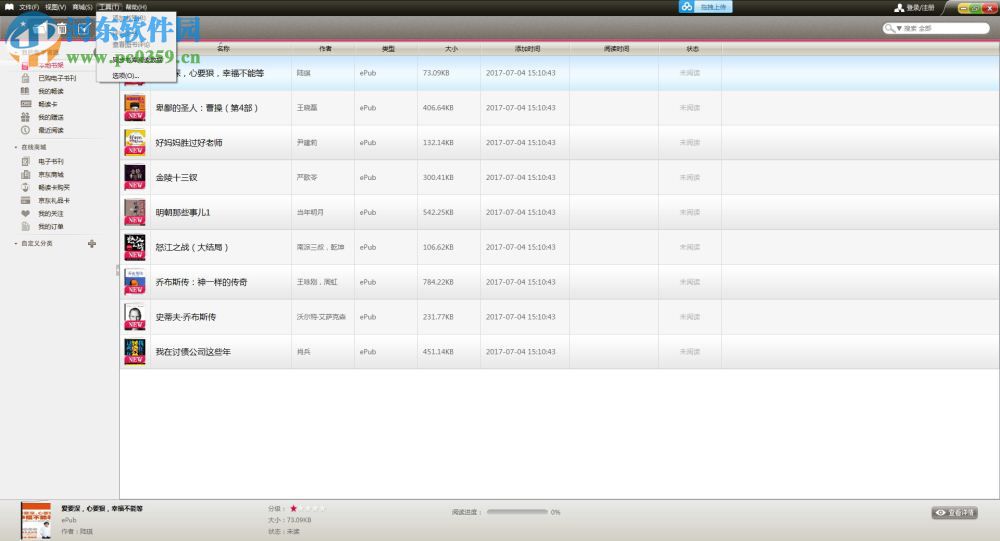The width and height of the screenshot is (1000, 541).
Task: Click the size cell 451.14KB
Action: tap(438, 352)
